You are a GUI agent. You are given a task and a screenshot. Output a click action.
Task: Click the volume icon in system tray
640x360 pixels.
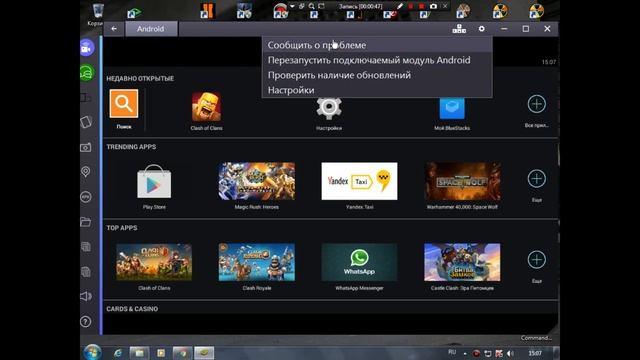tap(510, 353)
